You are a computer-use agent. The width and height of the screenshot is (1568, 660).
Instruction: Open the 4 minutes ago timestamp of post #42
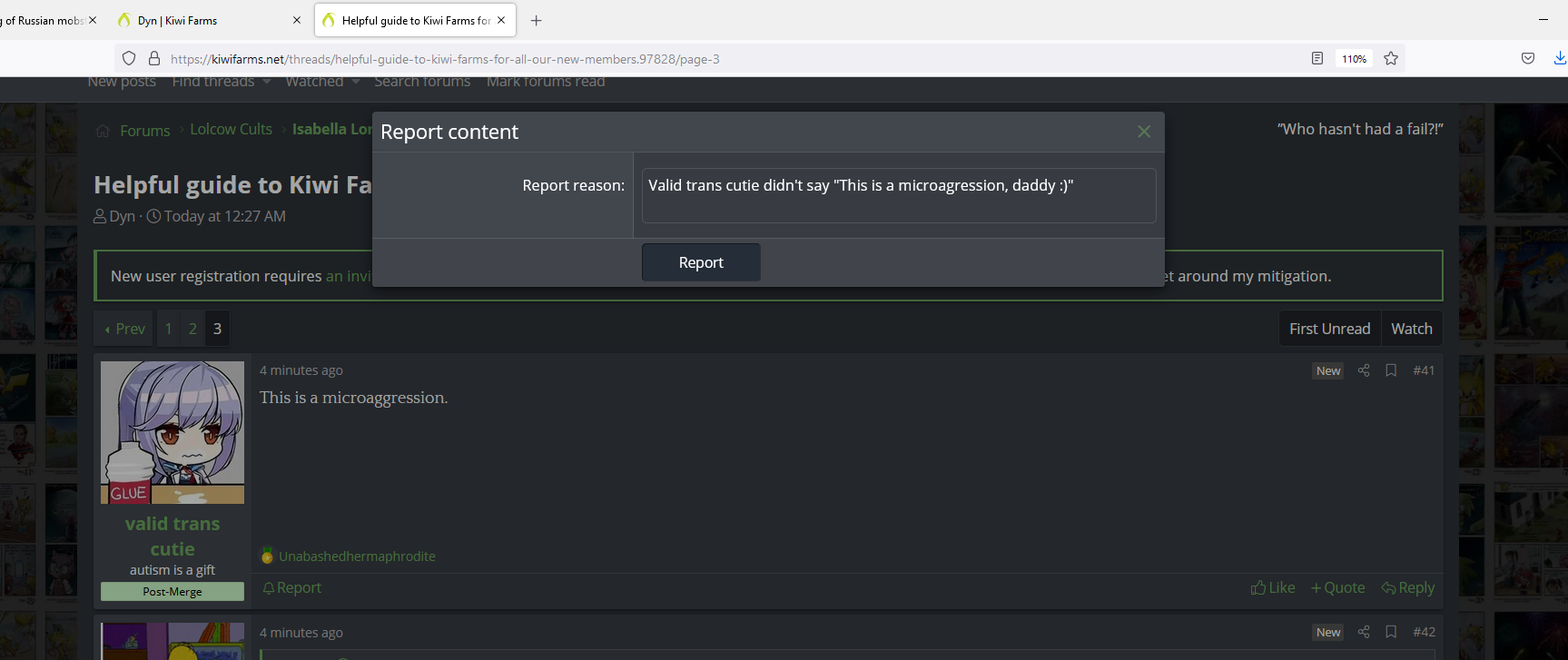[301, 633]
